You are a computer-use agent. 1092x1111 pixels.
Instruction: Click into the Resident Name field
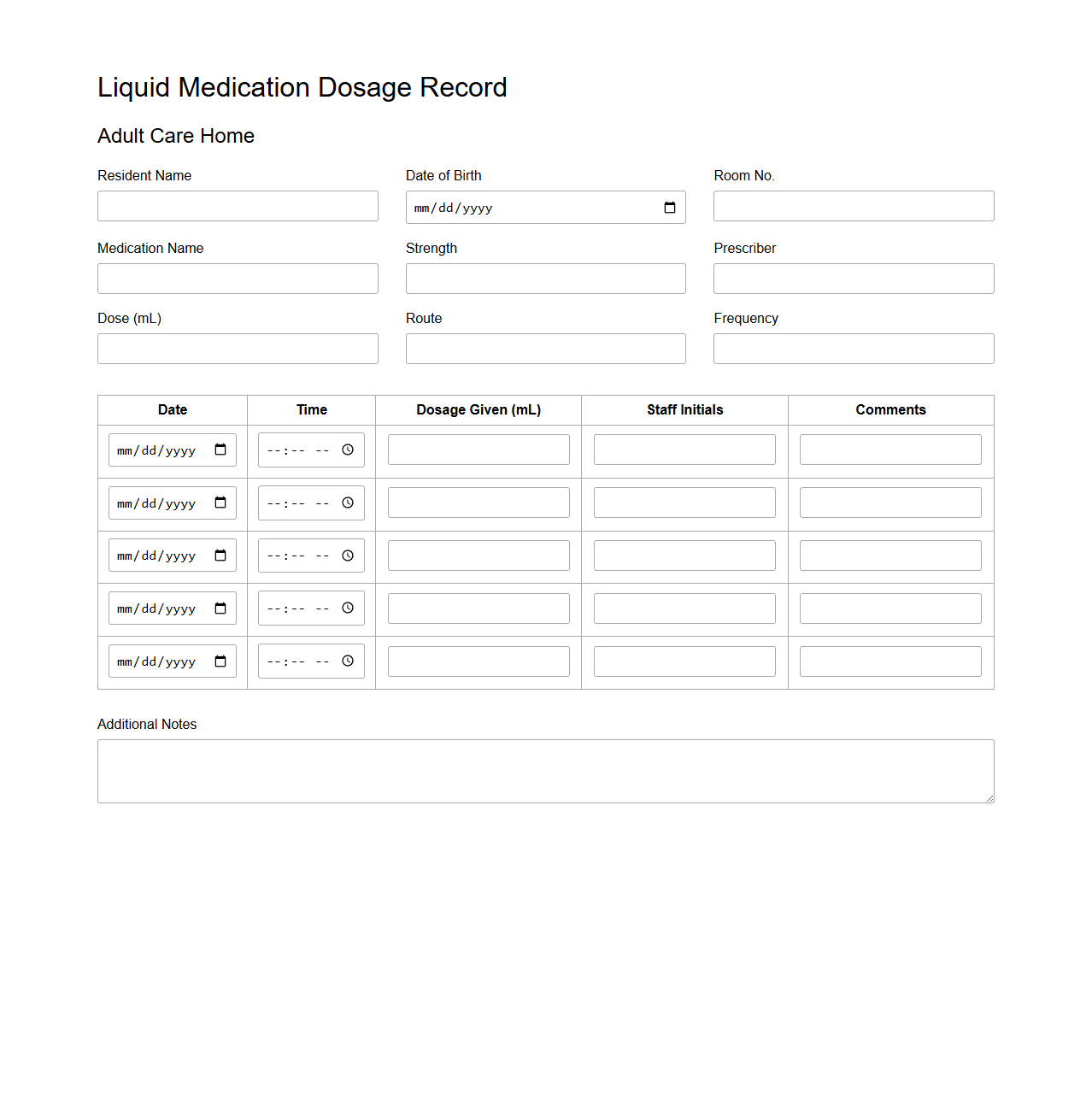pyautogui.click(x=238, y=206)
